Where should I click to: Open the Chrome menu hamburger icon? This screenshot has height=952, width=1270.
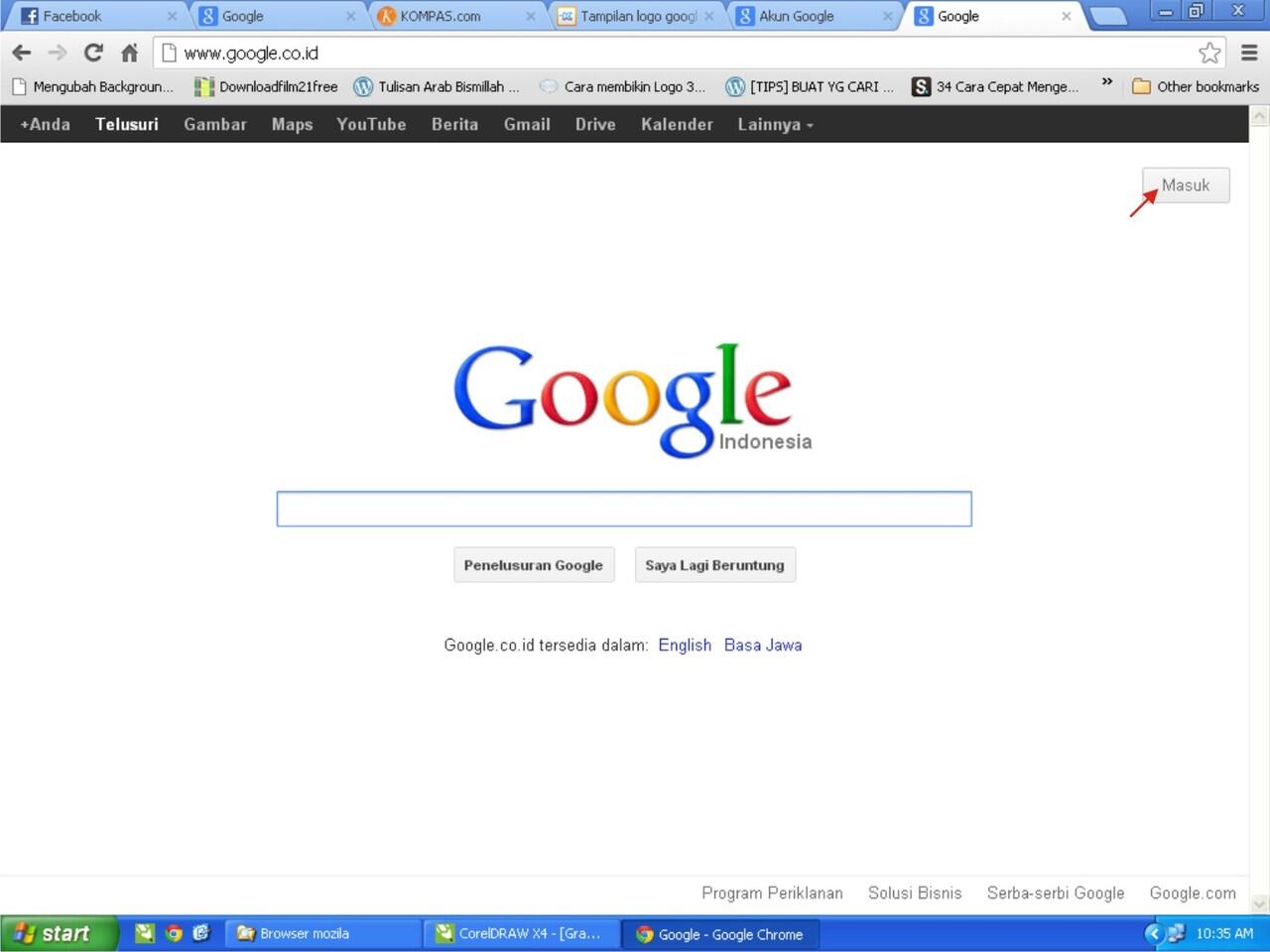(1249, 53)
